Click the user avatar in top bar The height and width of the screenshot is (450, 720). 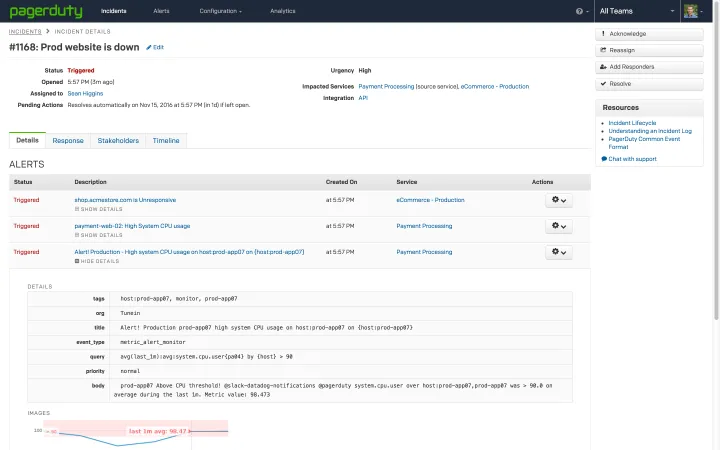pyautogui.click(x=691, y=11)
